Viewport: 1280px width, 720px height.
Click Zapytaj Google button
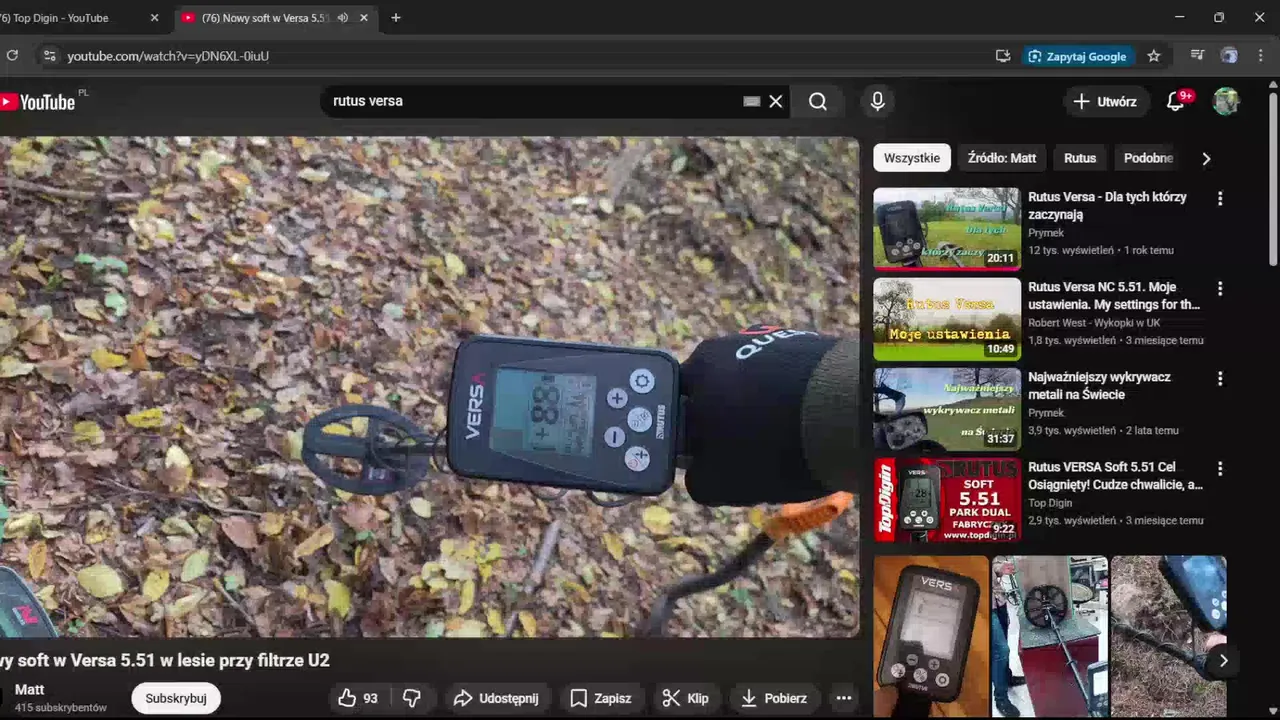[x=1078, y=56]
